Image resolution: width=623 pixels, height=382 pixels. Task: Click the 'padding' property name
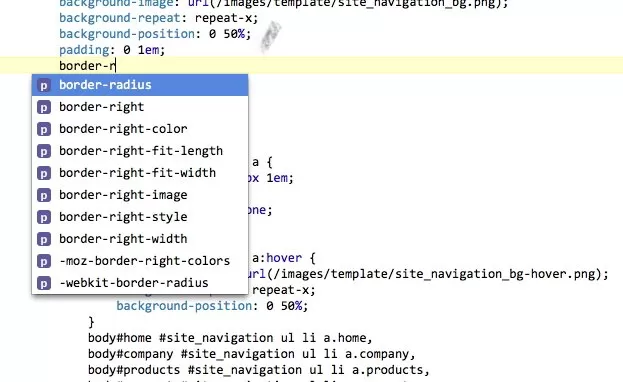point(84,50)
